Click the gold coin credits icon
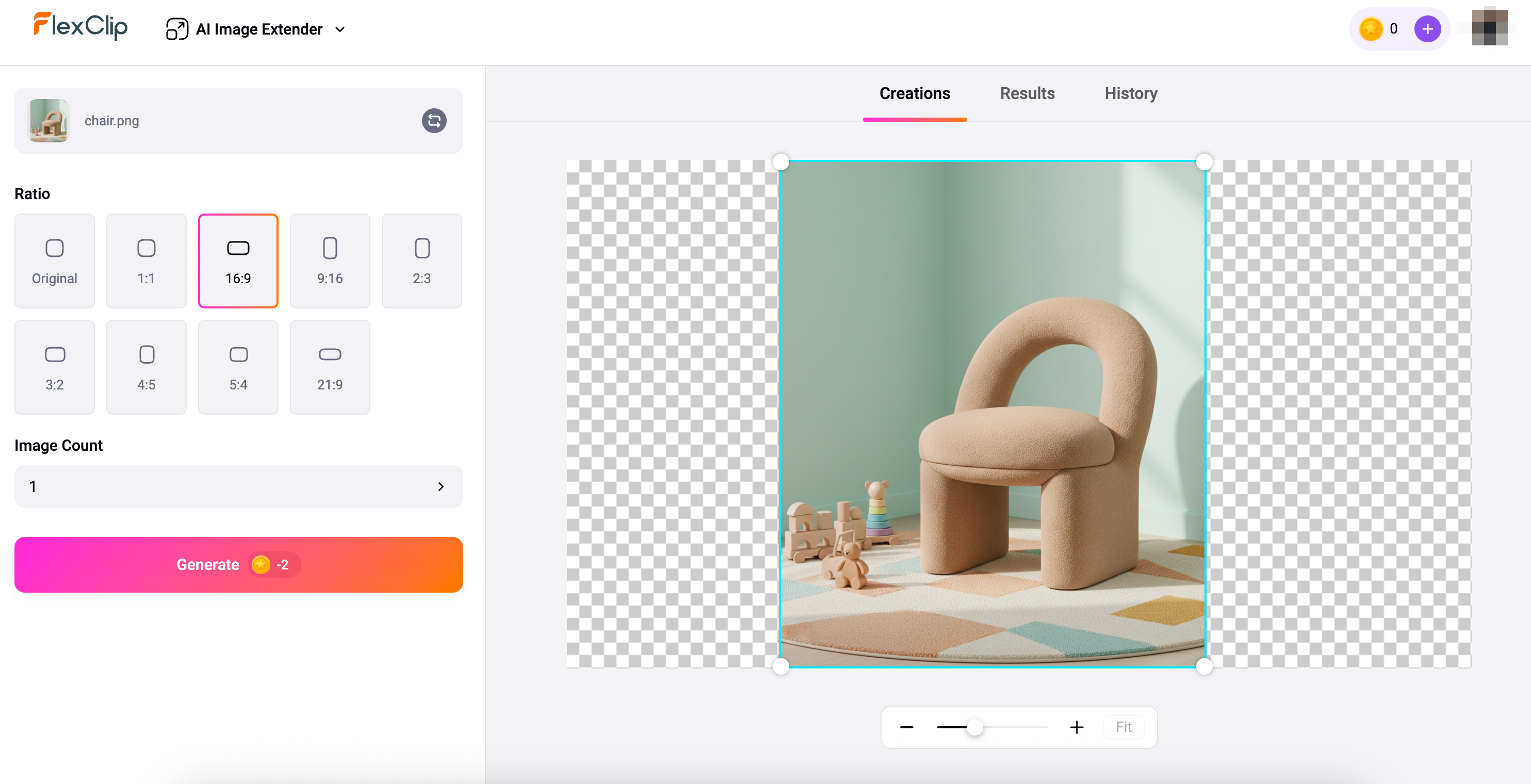The width and height of the screenshot is (1531, 784). (1371, 29)
